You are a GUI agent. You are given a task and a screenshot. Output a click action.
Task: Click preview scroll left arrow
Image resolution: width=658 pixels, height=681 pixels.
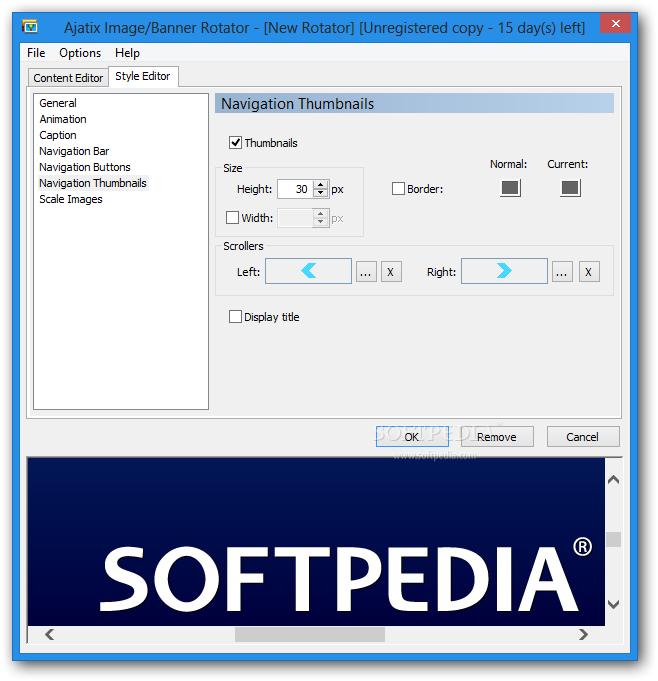click(x=50, y=635)
